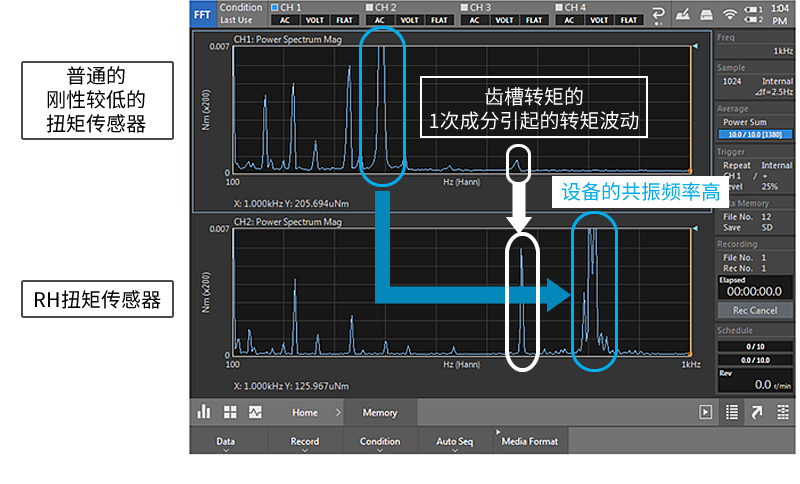The image size is (800, 484).
Task: Click the FFT mode icon
Action: (203, 13)
